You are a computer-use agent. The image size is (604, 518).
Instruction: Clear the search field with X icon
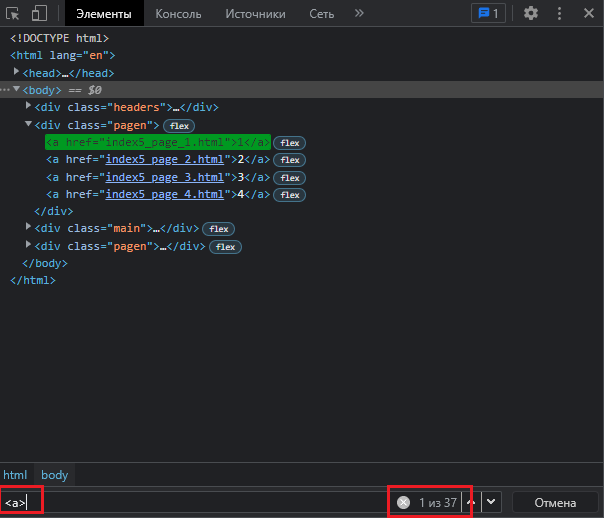click(x=403, y=502)
